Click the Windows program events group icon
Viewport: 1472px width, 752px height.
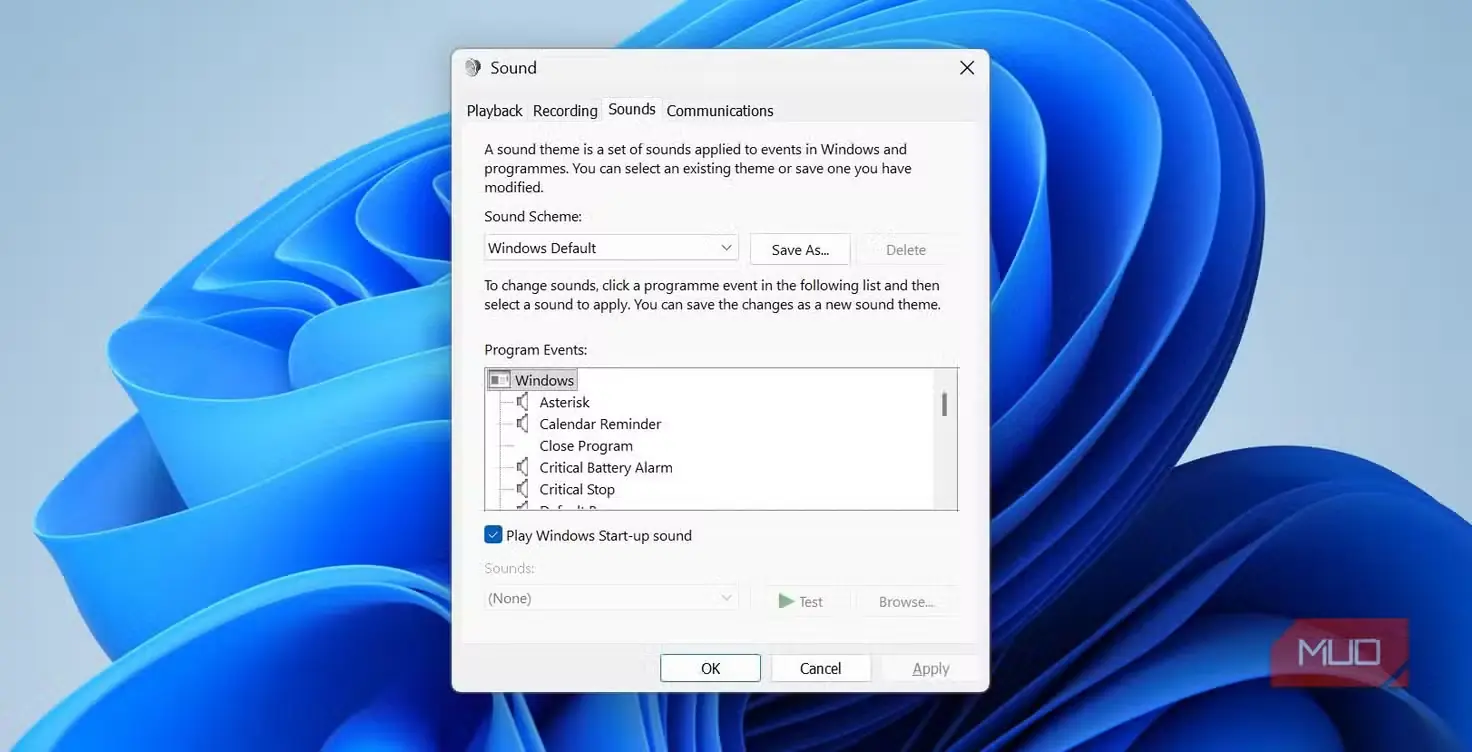(499, 380)
